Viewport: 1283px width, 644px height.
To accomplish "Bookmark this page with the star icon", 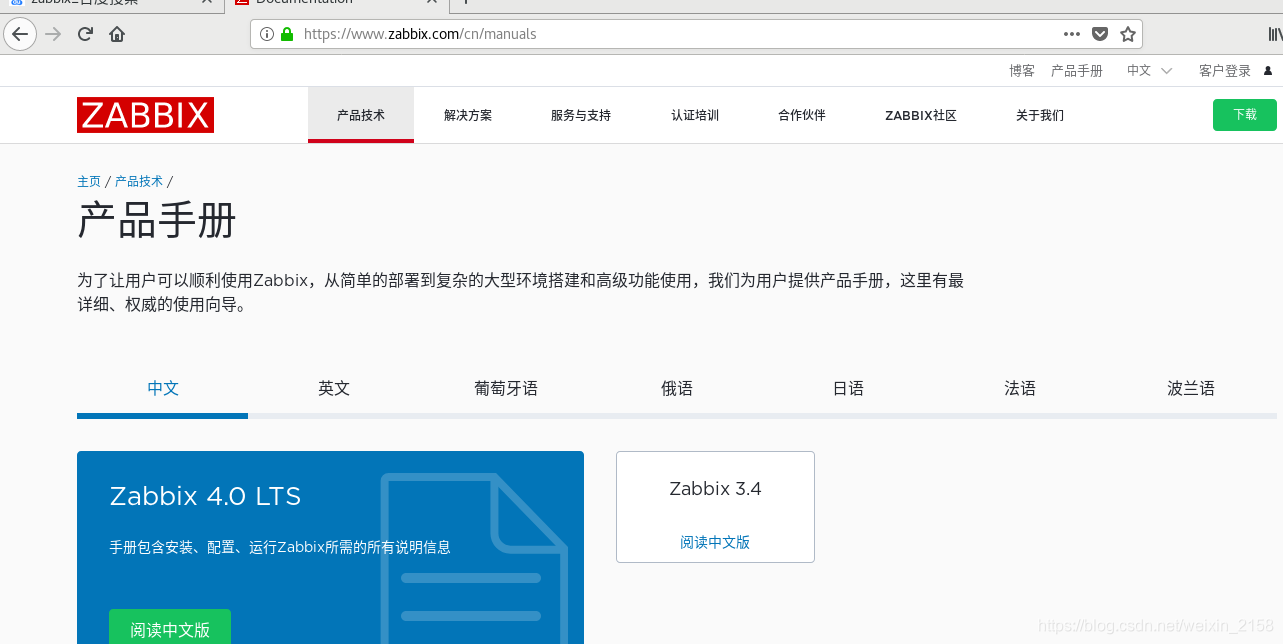I will point(1128,34).
